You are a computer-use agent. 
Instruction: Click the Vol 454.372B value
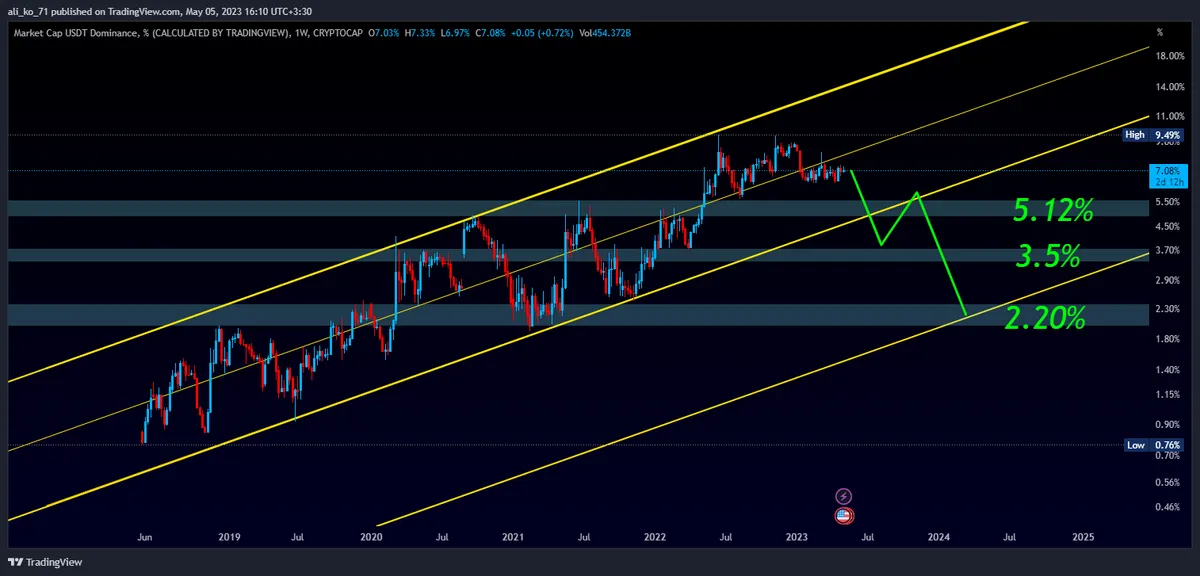tap(608, 33)
